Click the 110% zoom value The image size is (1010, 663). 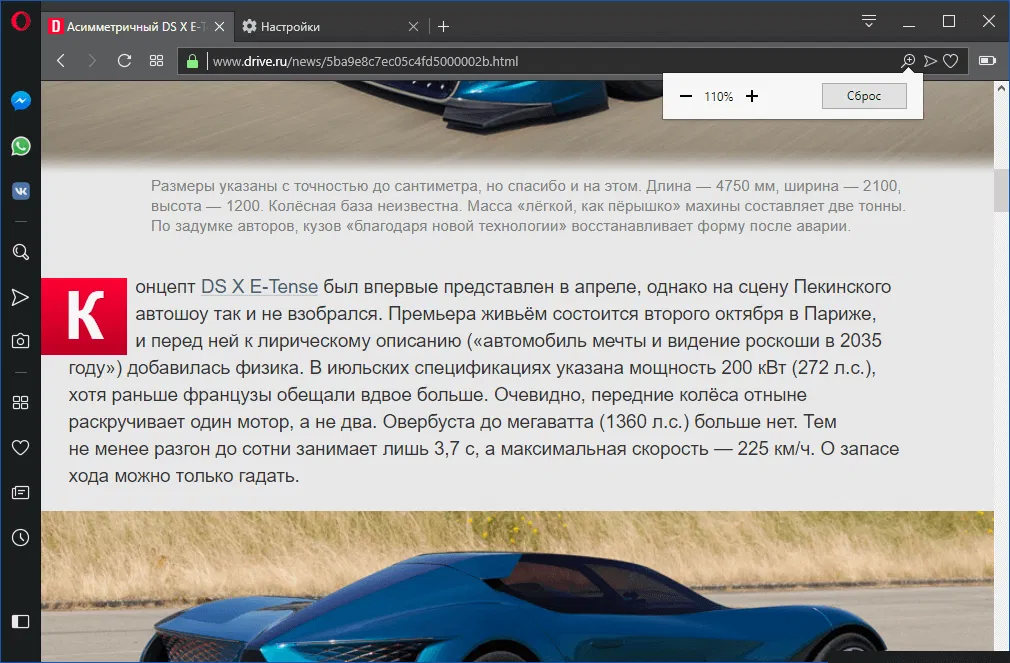click(718, 97)
